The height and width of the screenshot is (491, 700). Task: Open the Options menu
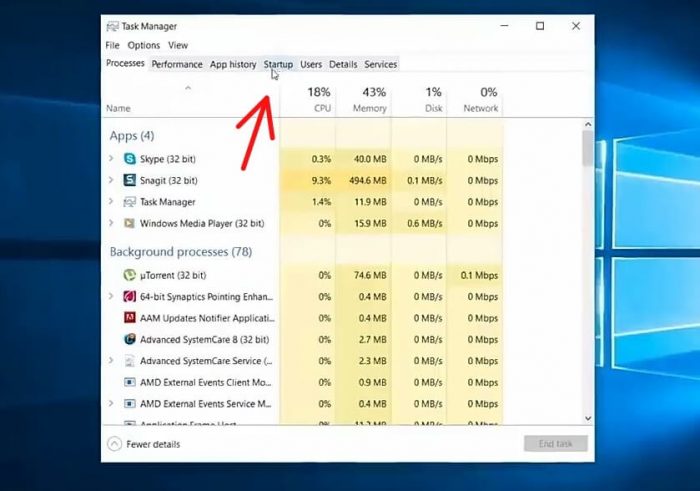tap(144, 45)
